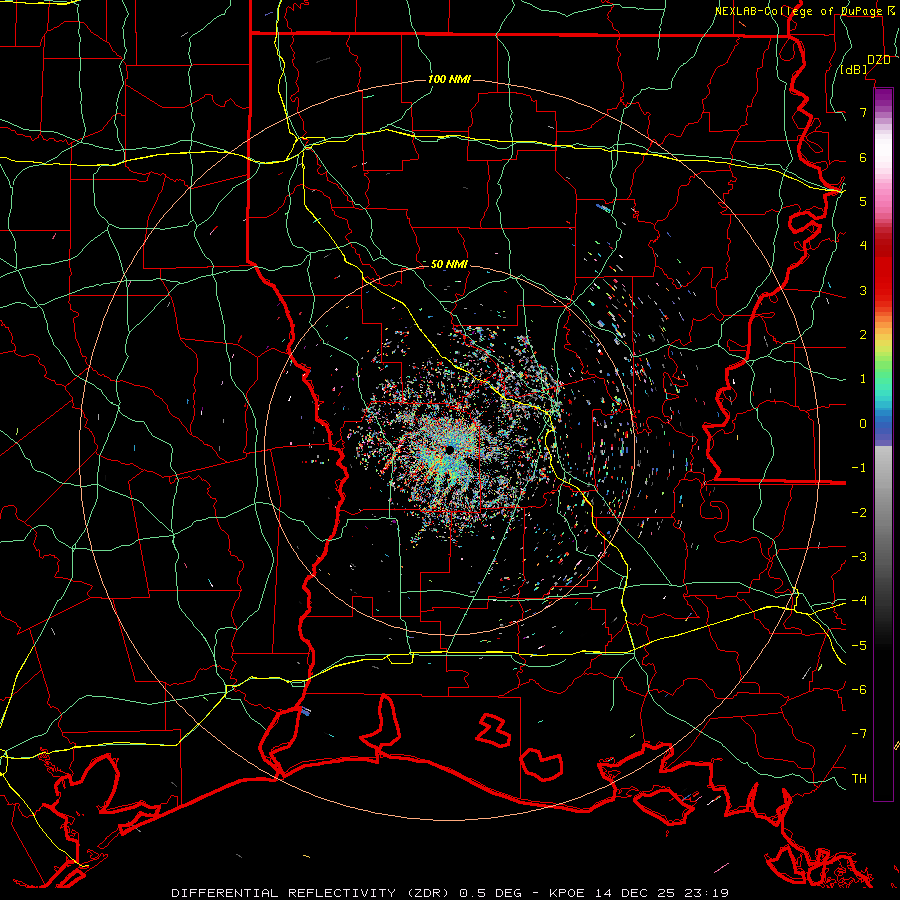The height and width of the screenshot is (900, 900).
Task: Click the -2 value on the color scale
Action: 859,513
